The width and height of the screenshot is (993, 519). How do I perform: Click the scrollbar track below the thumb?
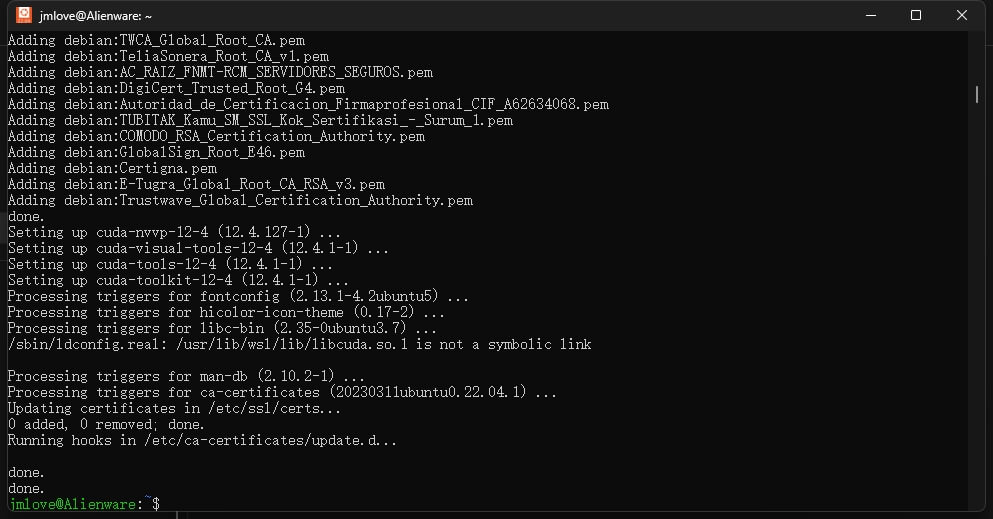(x=977, y=304)
